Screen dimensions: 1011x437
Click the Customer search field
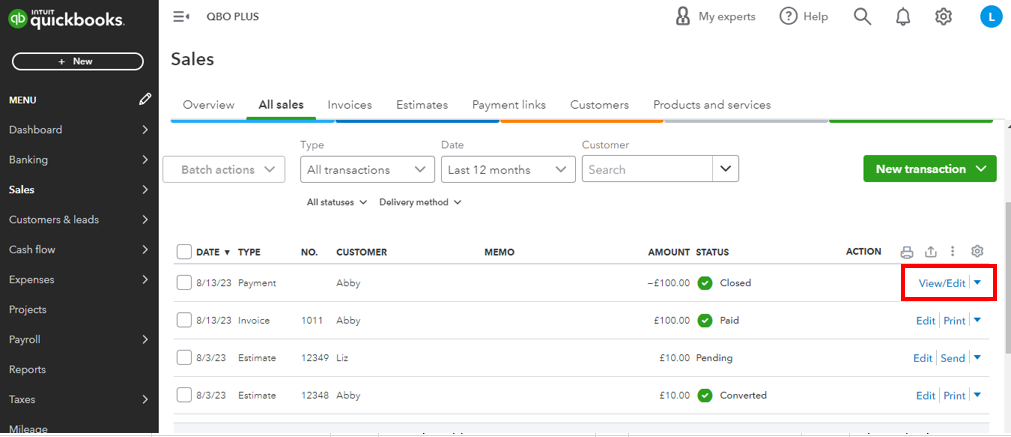(x=647, y=170)
